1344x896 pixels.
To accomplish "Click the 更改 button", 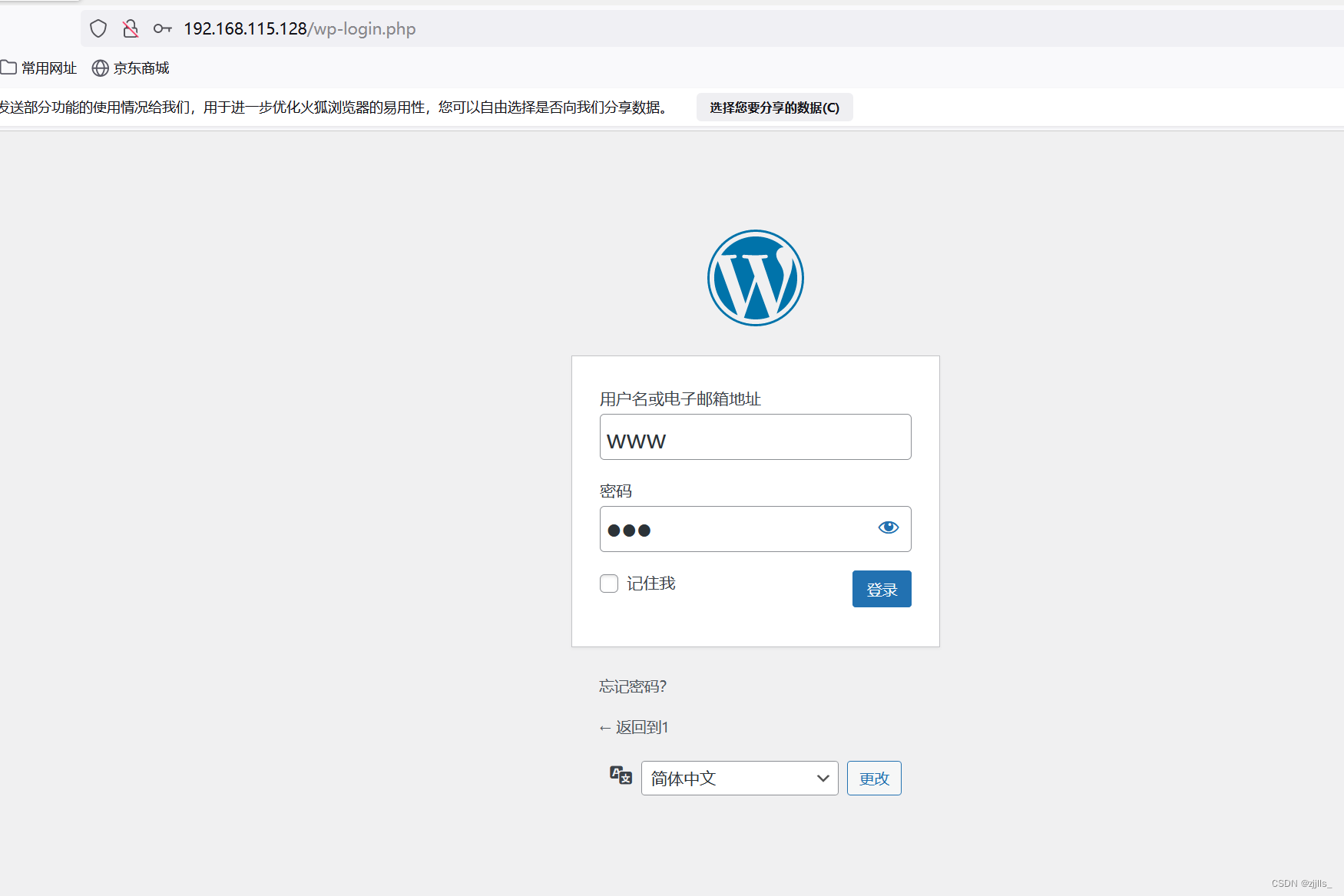I will pos(873,778).
